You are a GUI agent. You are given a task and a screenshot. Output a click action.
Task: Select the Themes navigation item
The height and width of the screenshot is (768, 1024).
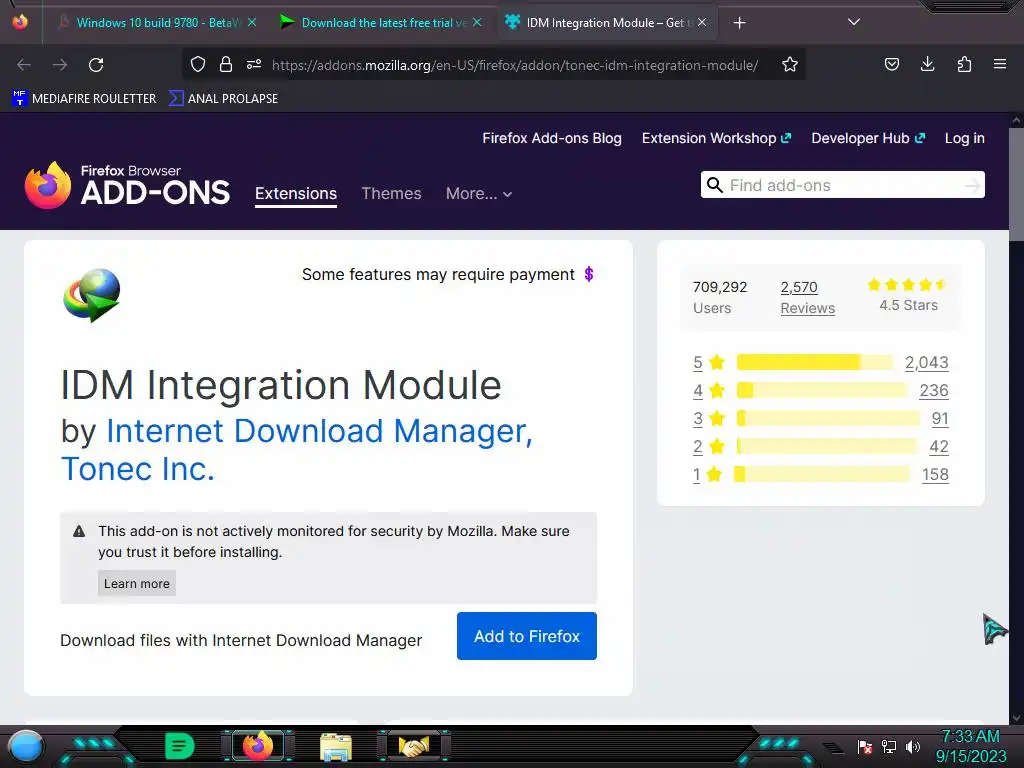391,193
